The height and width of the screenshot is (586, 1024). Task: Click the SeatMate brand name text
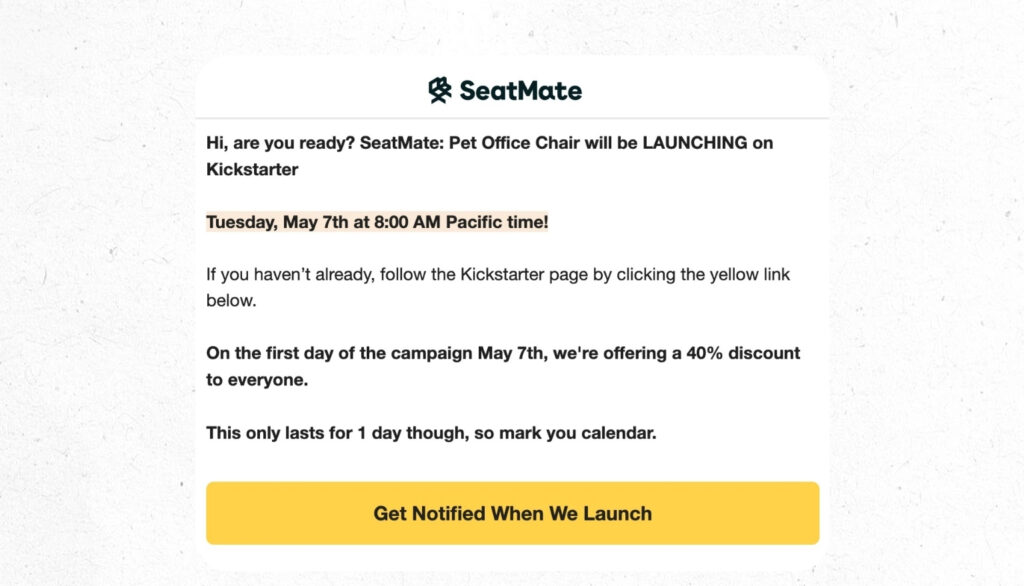pos(520,91)
